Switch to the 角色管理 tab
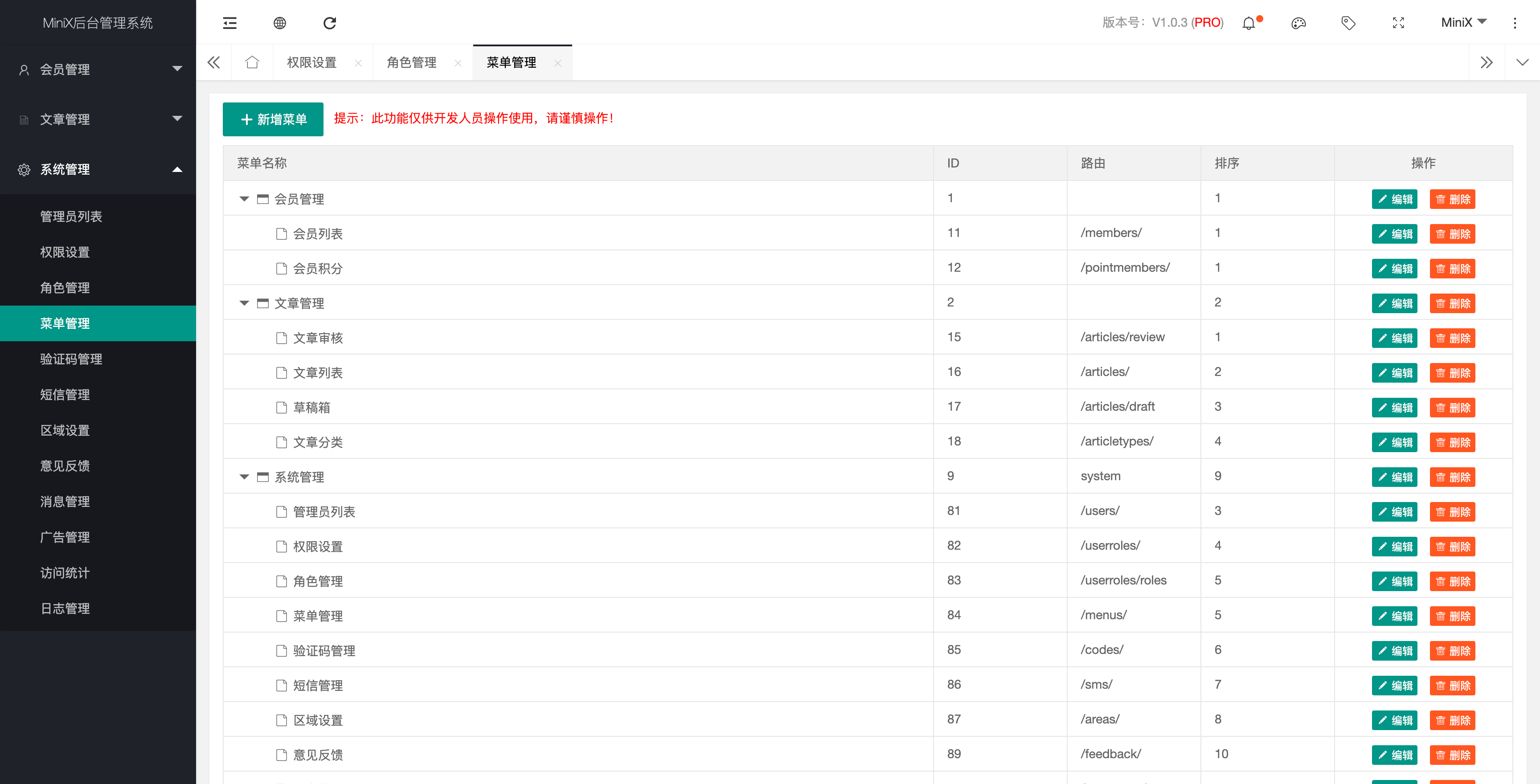Viewport: 1540px width, 784px height. pyautogui.click(x=411, y=62)
